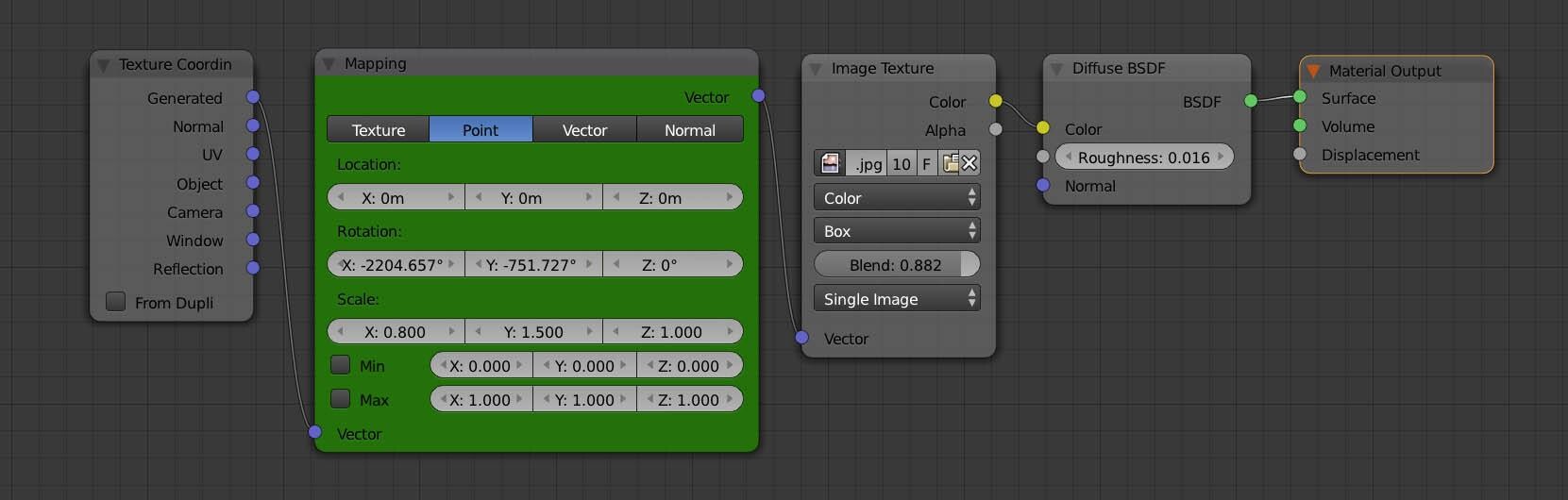This screenshot has width=1568, height=500.
Task: Increase Scale X with right arrow
Action: [451, 331]
